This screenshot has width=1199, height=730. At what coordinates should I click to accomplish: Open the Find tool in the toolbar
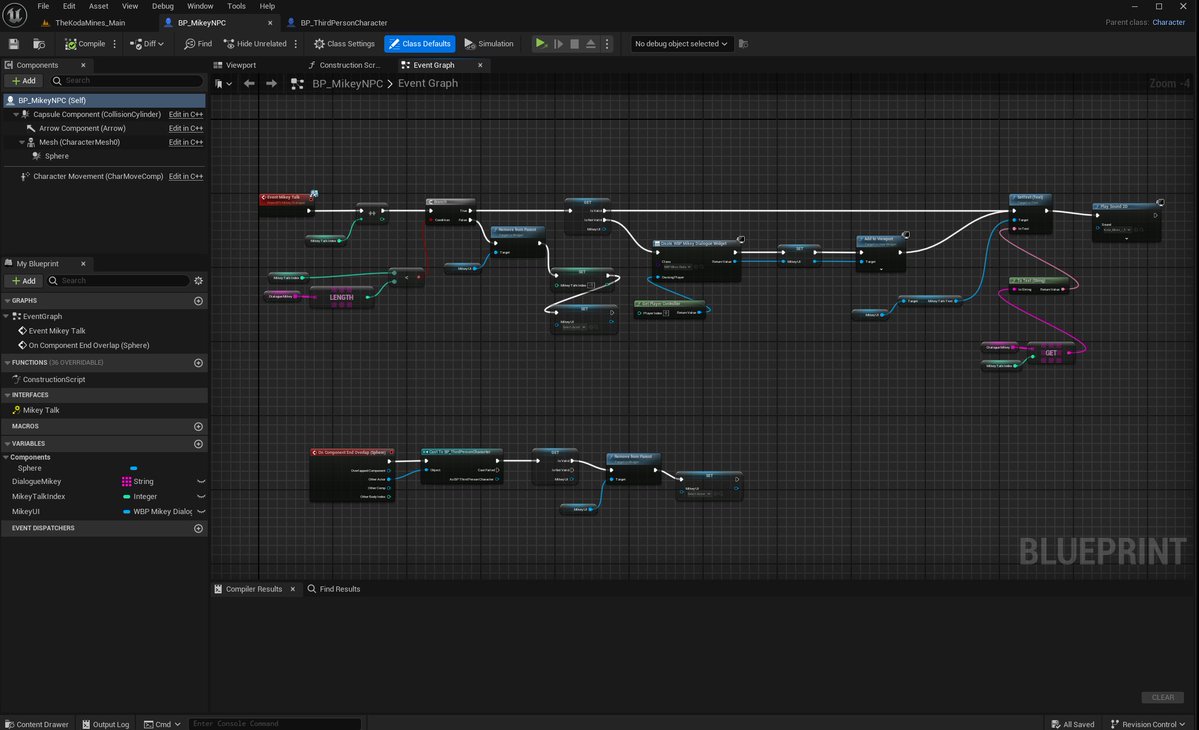(x=197, y=43)
